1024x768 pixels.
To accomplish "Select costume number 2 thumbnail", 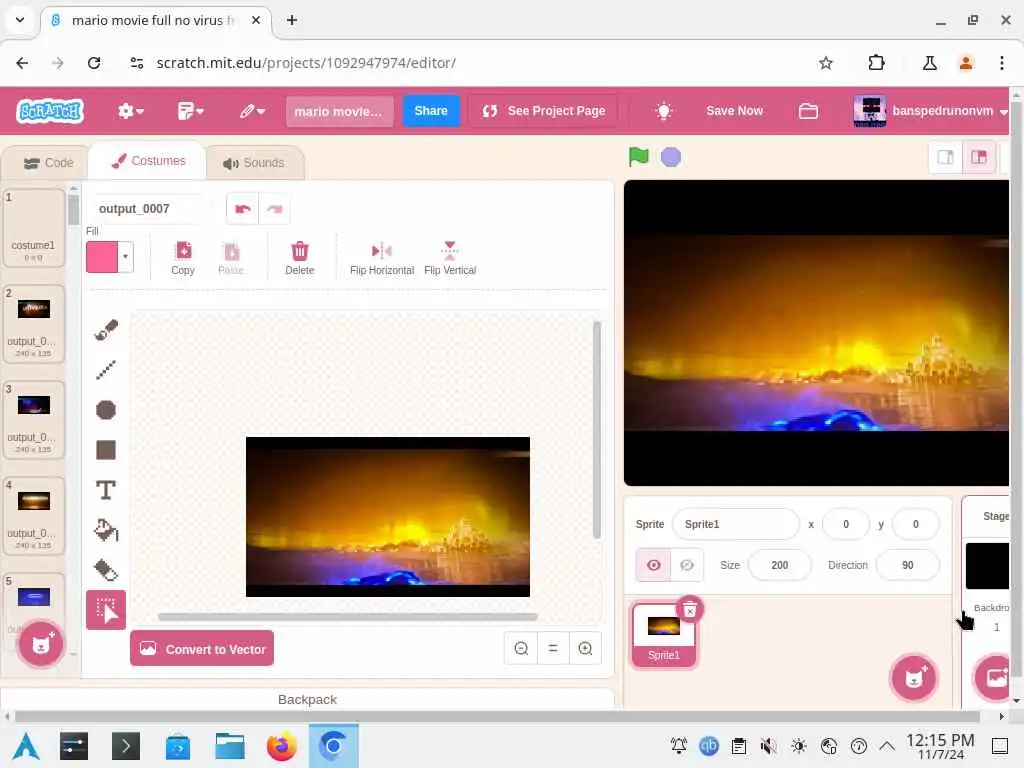I will (x=33, y=324).
